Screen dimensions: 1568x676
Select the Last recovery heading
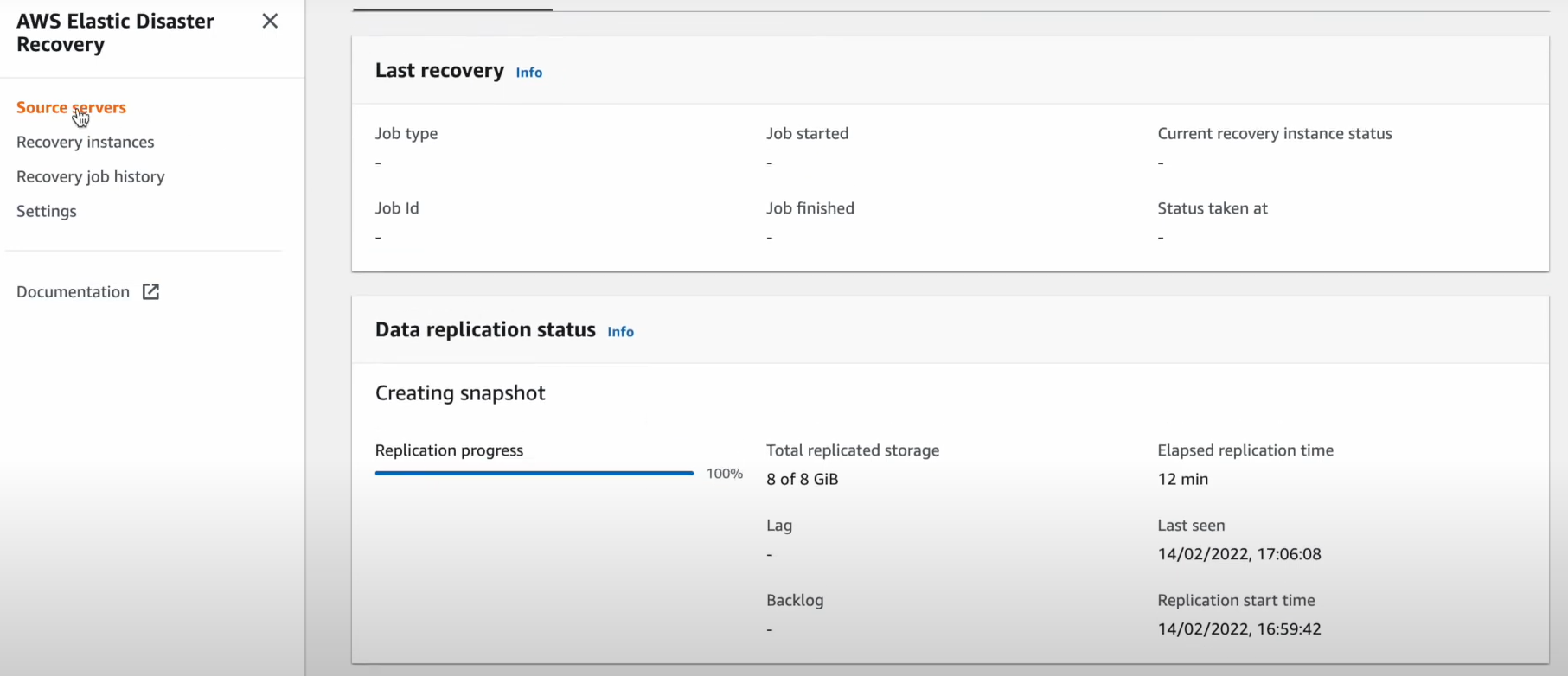click(x=439, y=70)
